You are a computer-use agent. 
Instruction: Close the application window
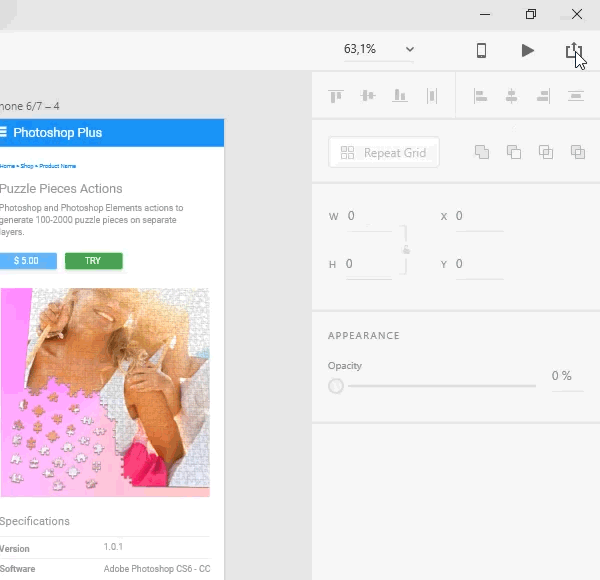click(x=577, y=15)
